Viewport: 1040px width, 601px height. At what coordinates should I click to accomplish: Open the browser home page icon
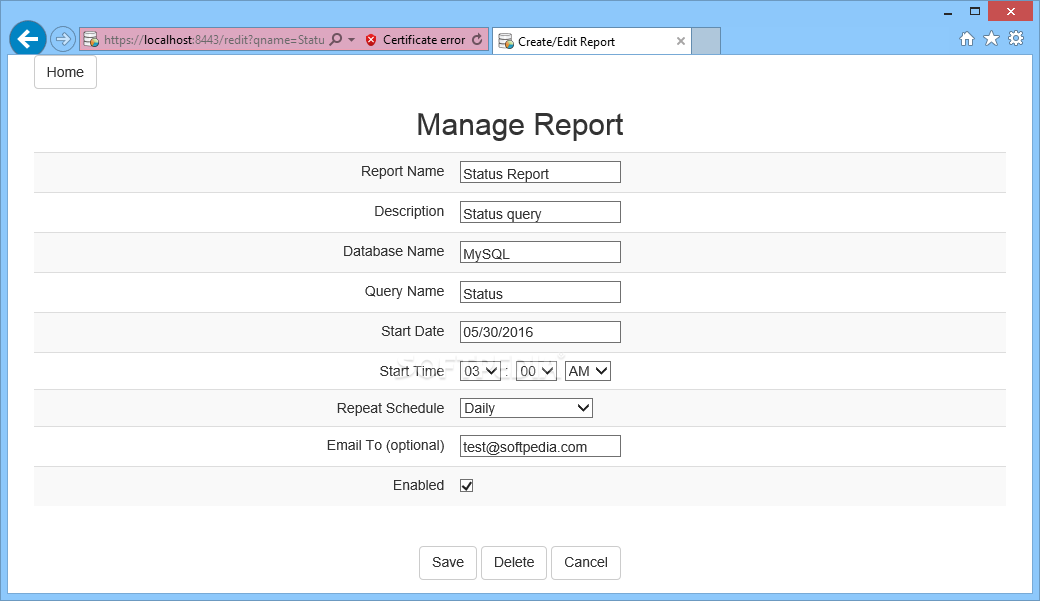[x=967, y=39]
